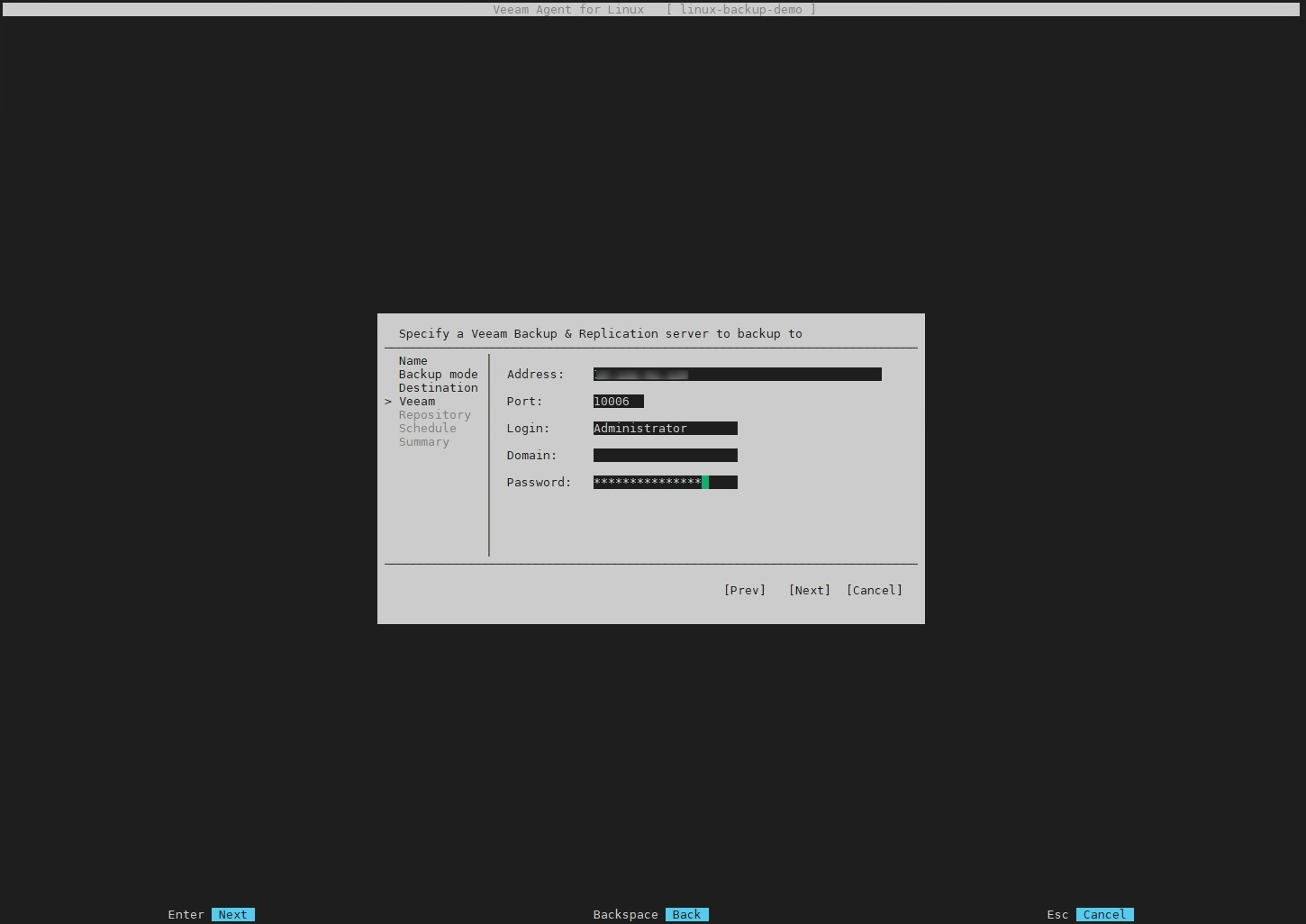Click the Back hint in bottom bar
The image size is (1306, 924).
click(686, 915)
